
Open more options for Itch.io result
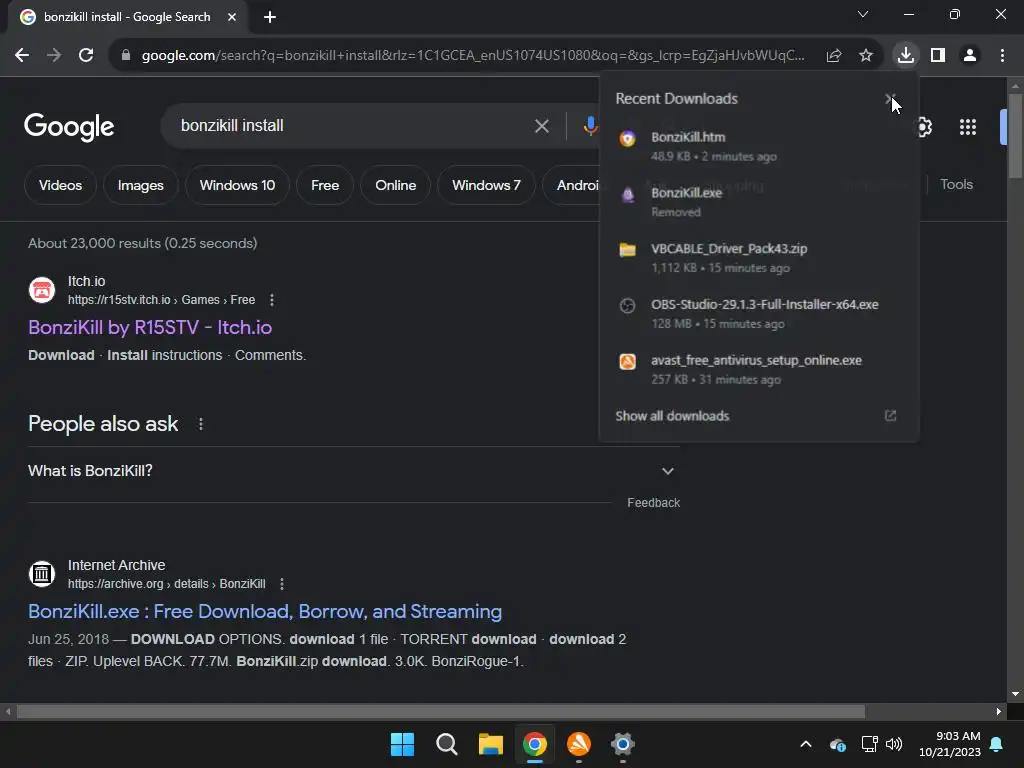pyautogui.click(x=272, y=300)
